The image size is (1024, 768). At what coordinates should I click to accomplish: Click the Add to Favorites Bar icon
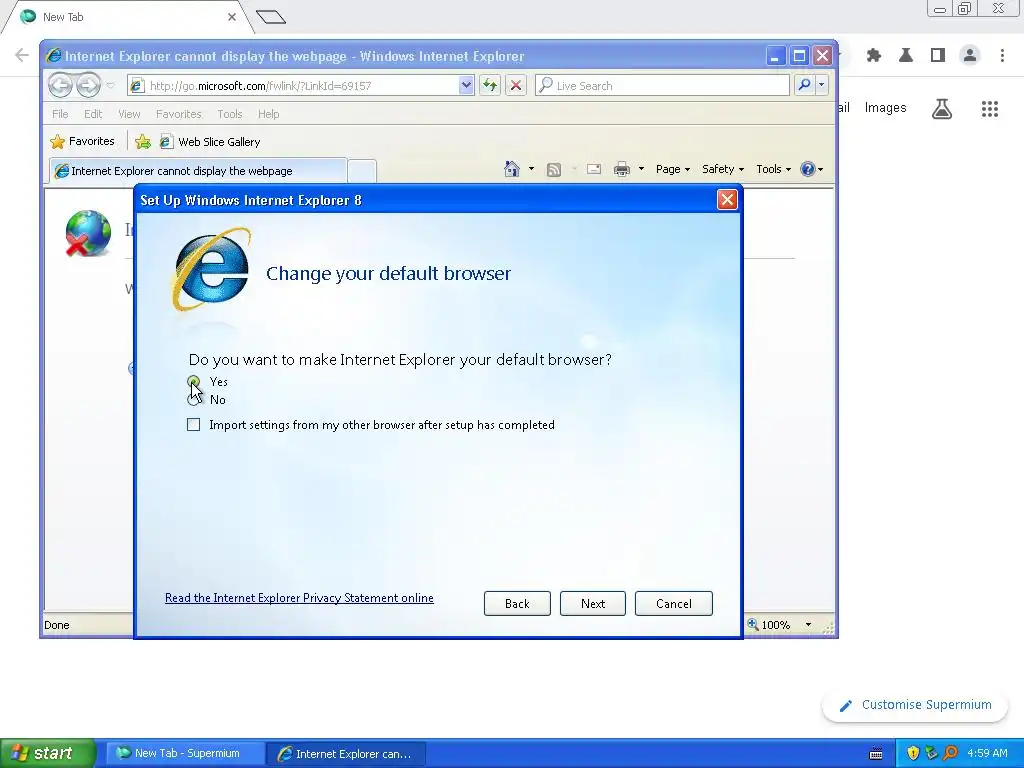pos(143,141)
